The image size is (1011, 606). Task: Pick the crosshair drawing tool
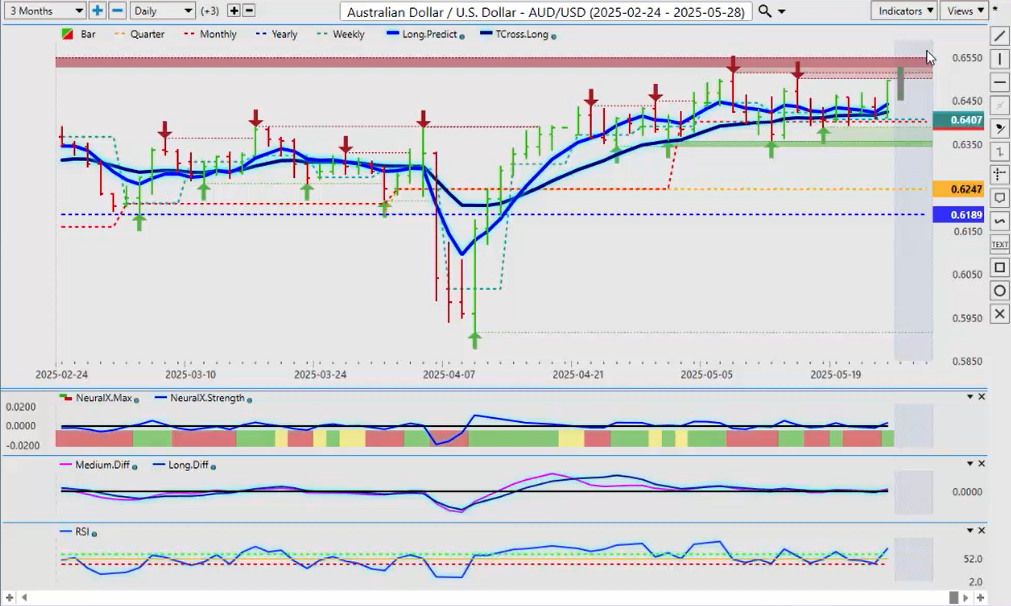[999, 175]
